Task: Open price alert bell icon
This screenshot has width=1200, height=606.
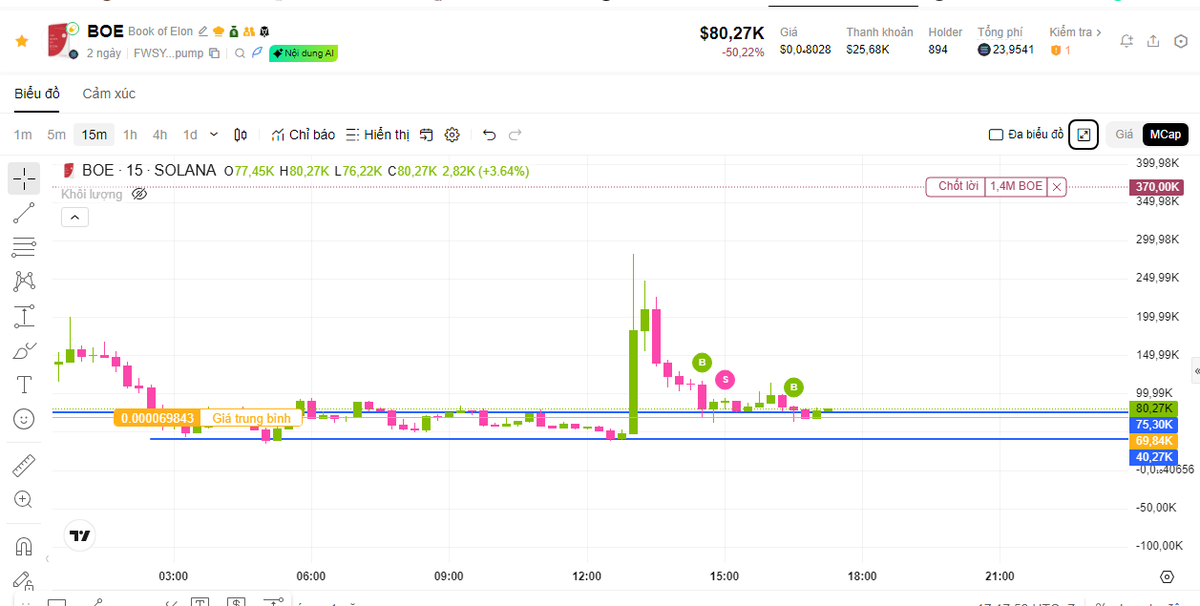Action: click(x=1127, y=41)
